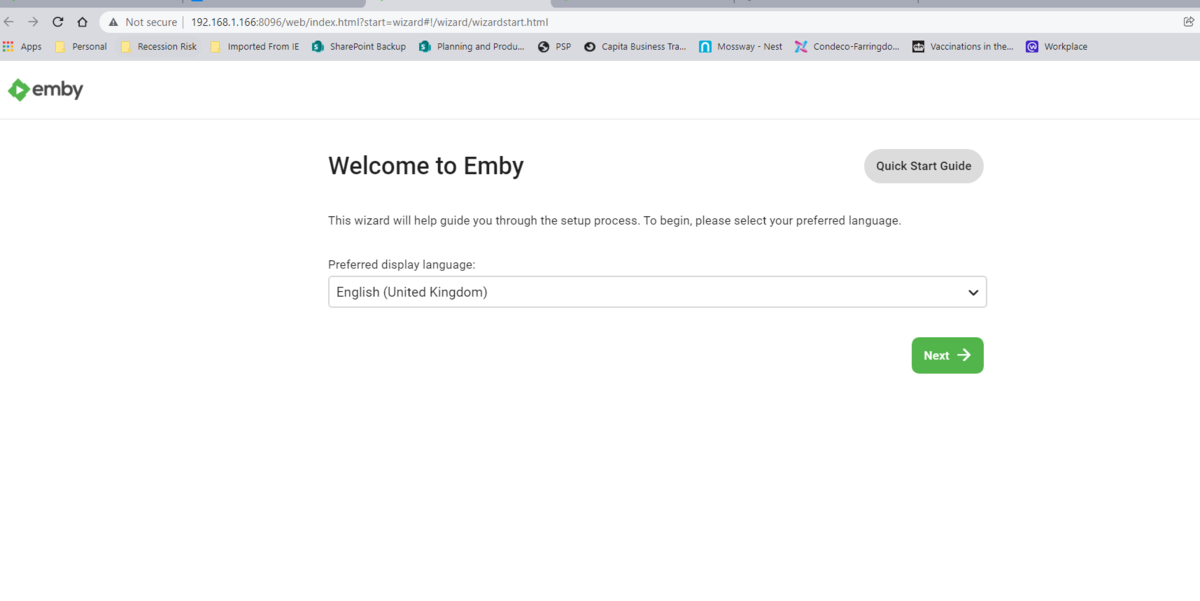This screenshot has height=601, width=1200.
Task: Click the browser back arrow
Action: [x=9, y=22]
